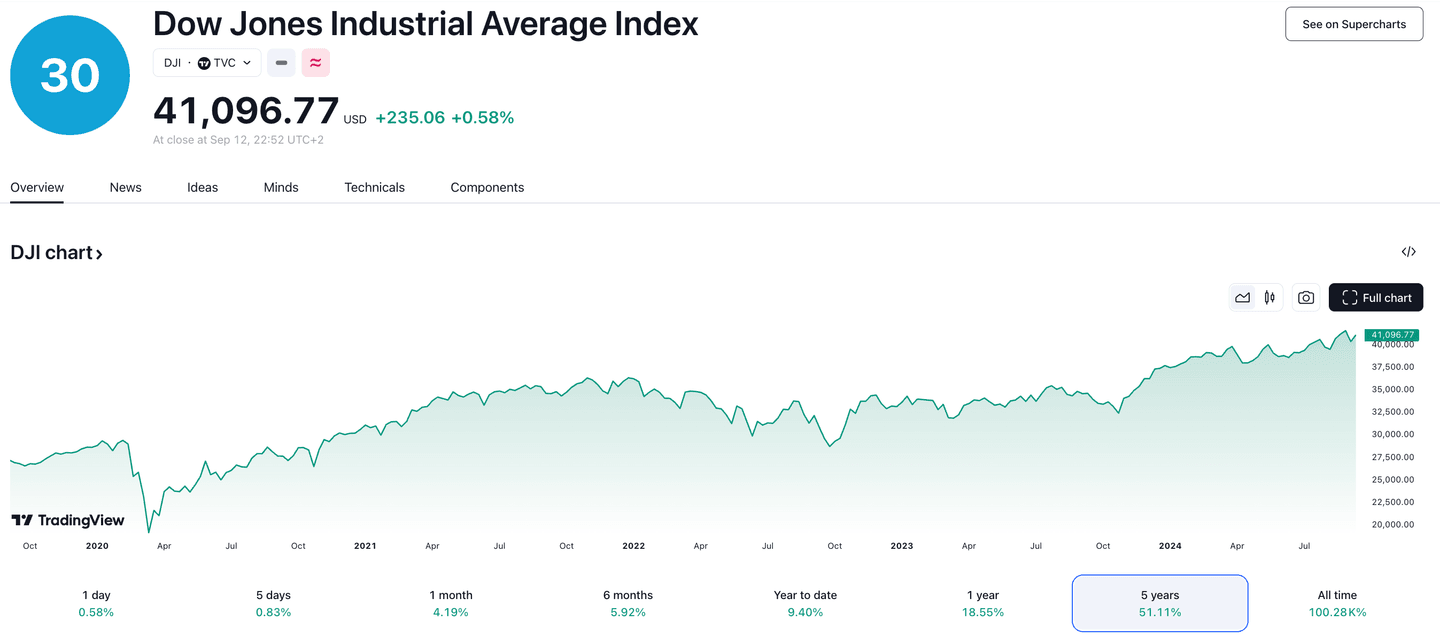Select the area chart style icon
1440x639 pixels.
[x=1243, y=297]
